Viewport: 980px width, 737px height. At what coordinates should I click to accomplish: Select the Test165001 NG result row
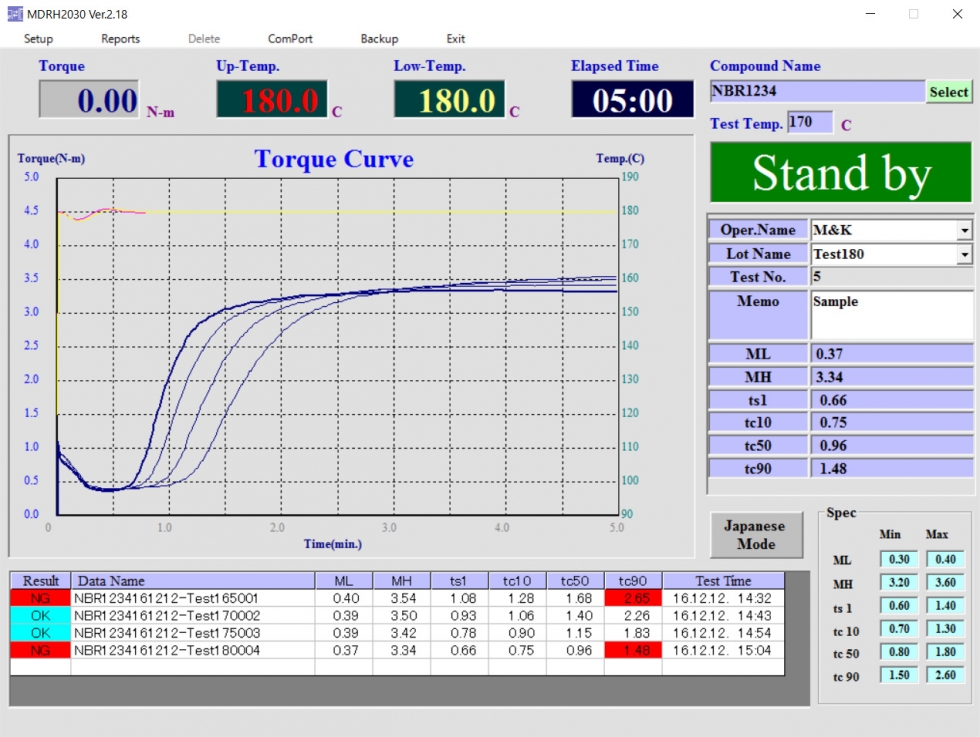(40, 598)
